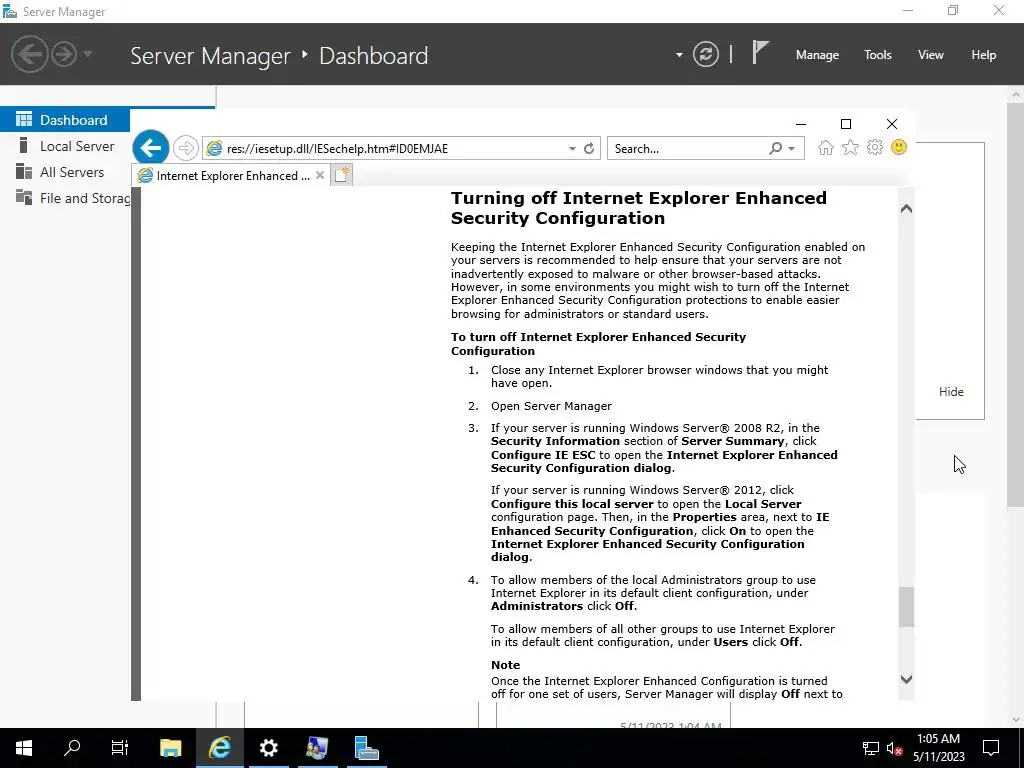Open the Windows Start menu

[24, 748]
